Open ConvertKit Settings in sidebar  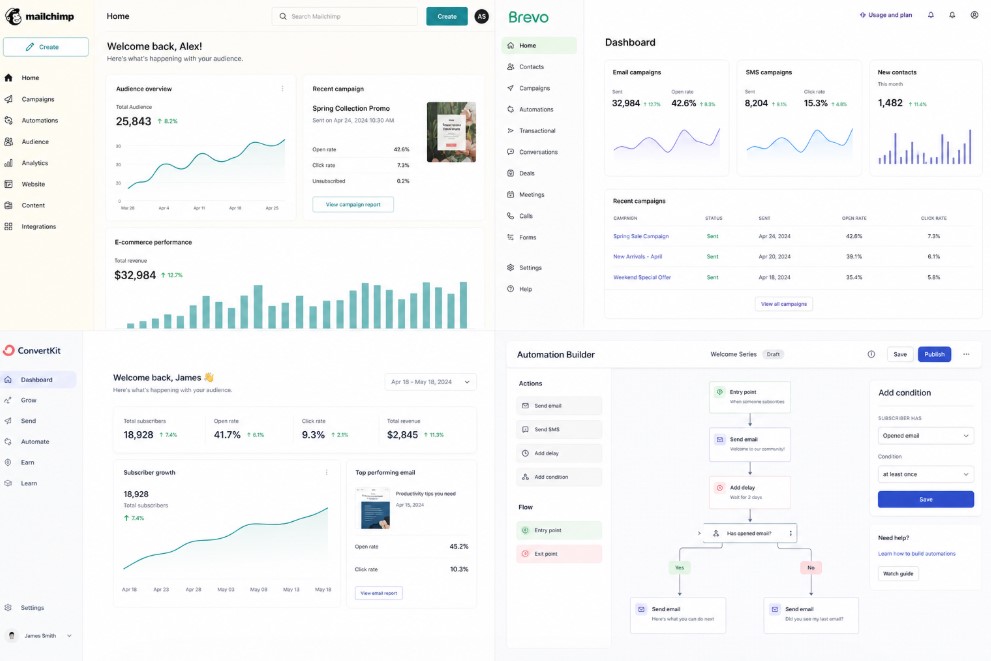(x=24, y=608)
